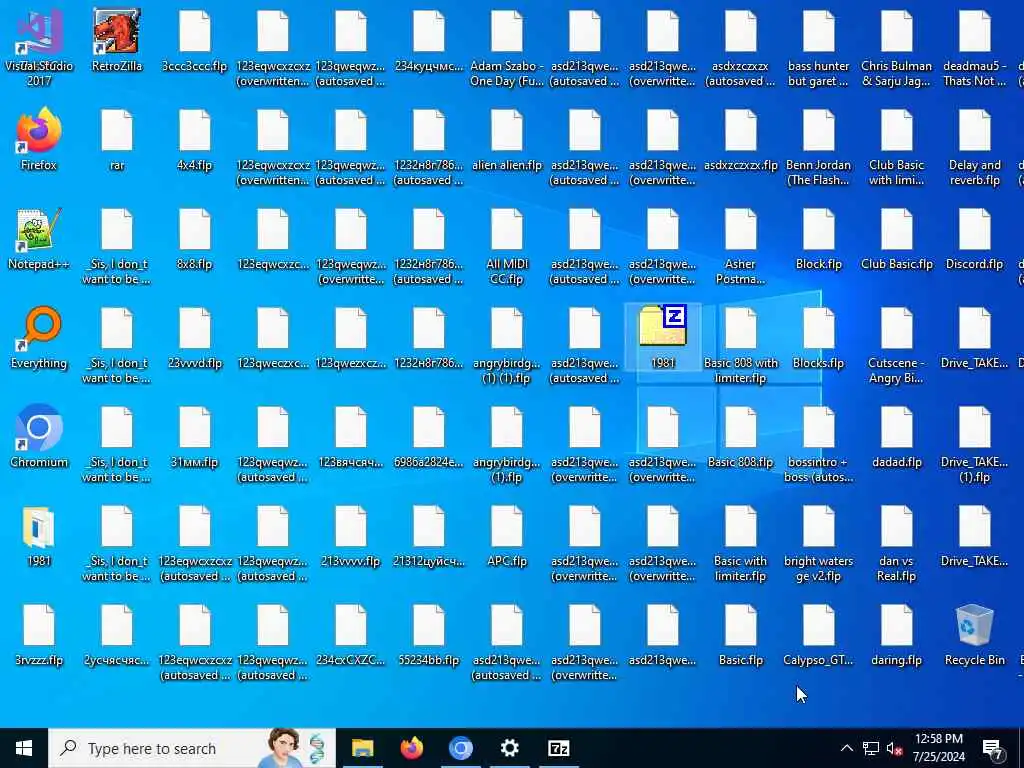This screenshot has width=1024, height=768.
Task: Open the notification center icon
Action: click(992, 748)
